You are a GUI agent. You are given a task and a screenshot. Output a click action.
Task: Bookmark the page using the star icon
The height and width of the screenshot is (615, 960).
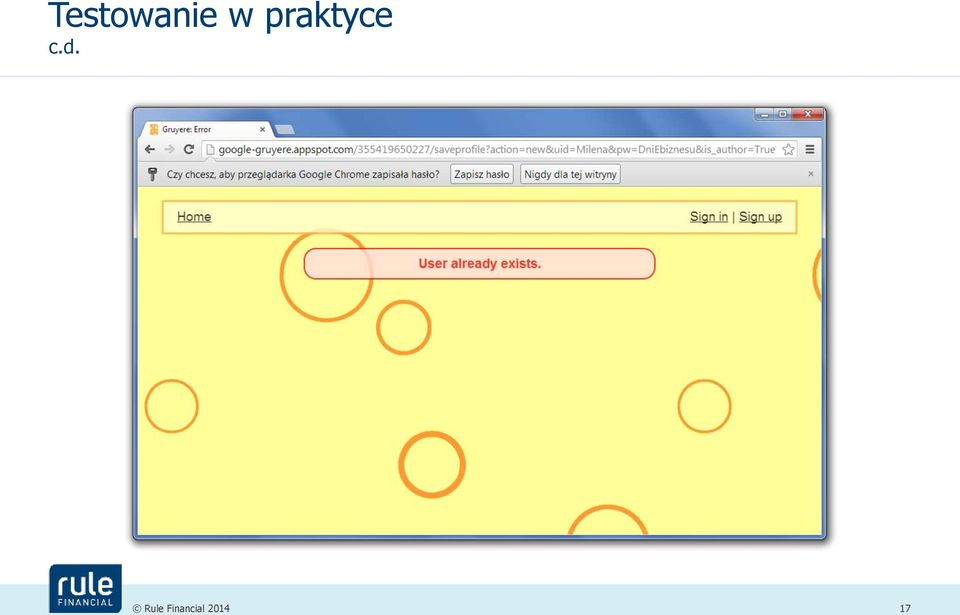[x=789, y=149]
